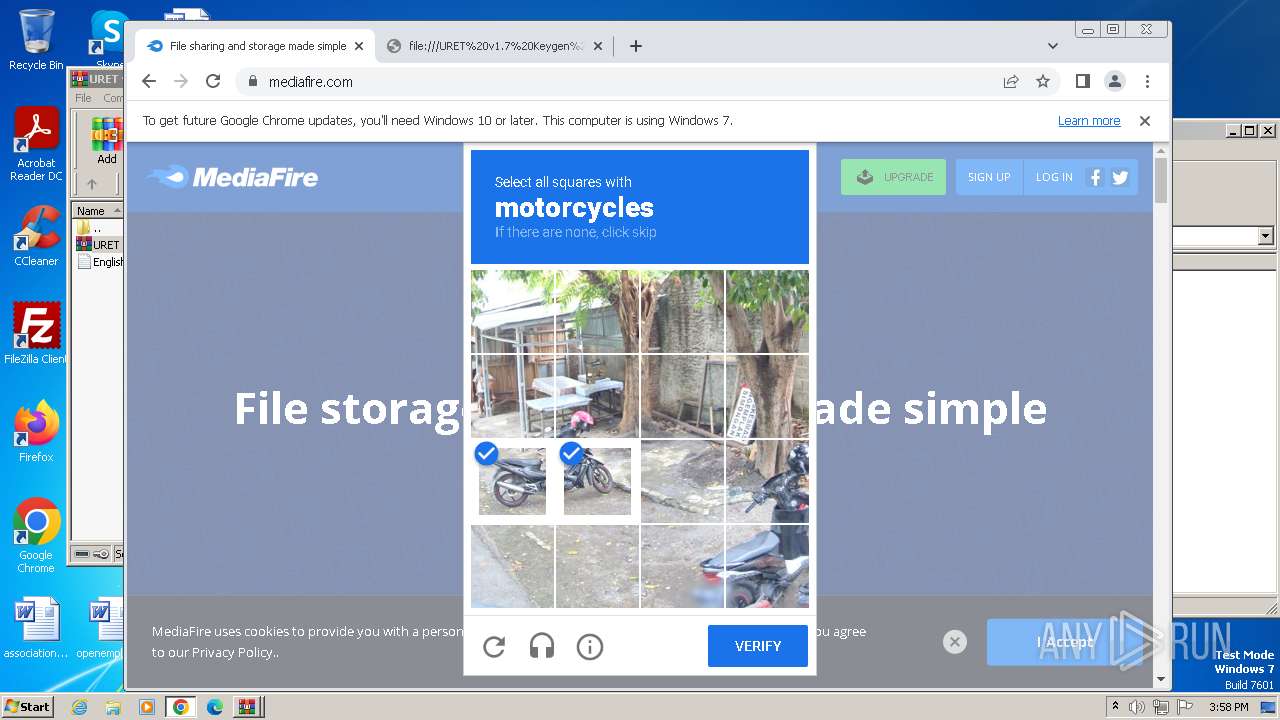Image resolution: width=1280 pixels, height=720 pixels.
Task: Click the MediaFire logo
Action: point(232,178)
